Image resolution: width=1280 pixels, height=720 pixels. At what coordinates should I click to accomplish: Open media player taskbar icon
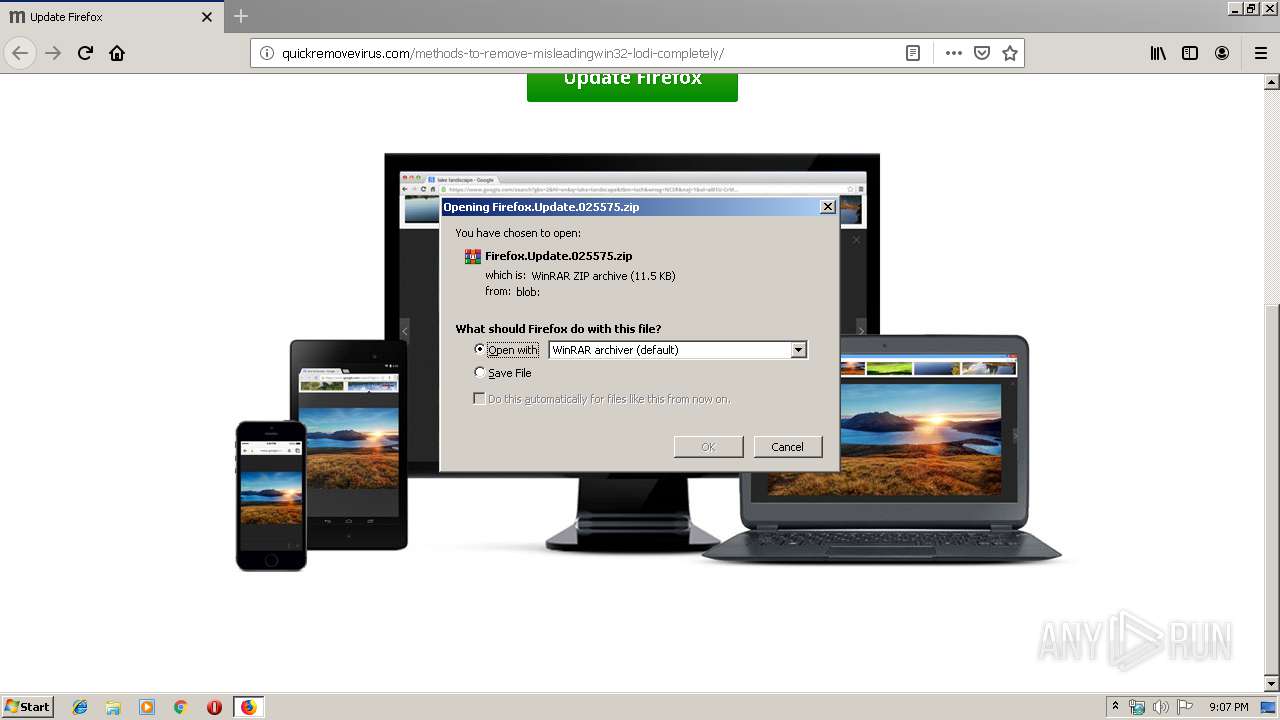click(x=147, y=707)
